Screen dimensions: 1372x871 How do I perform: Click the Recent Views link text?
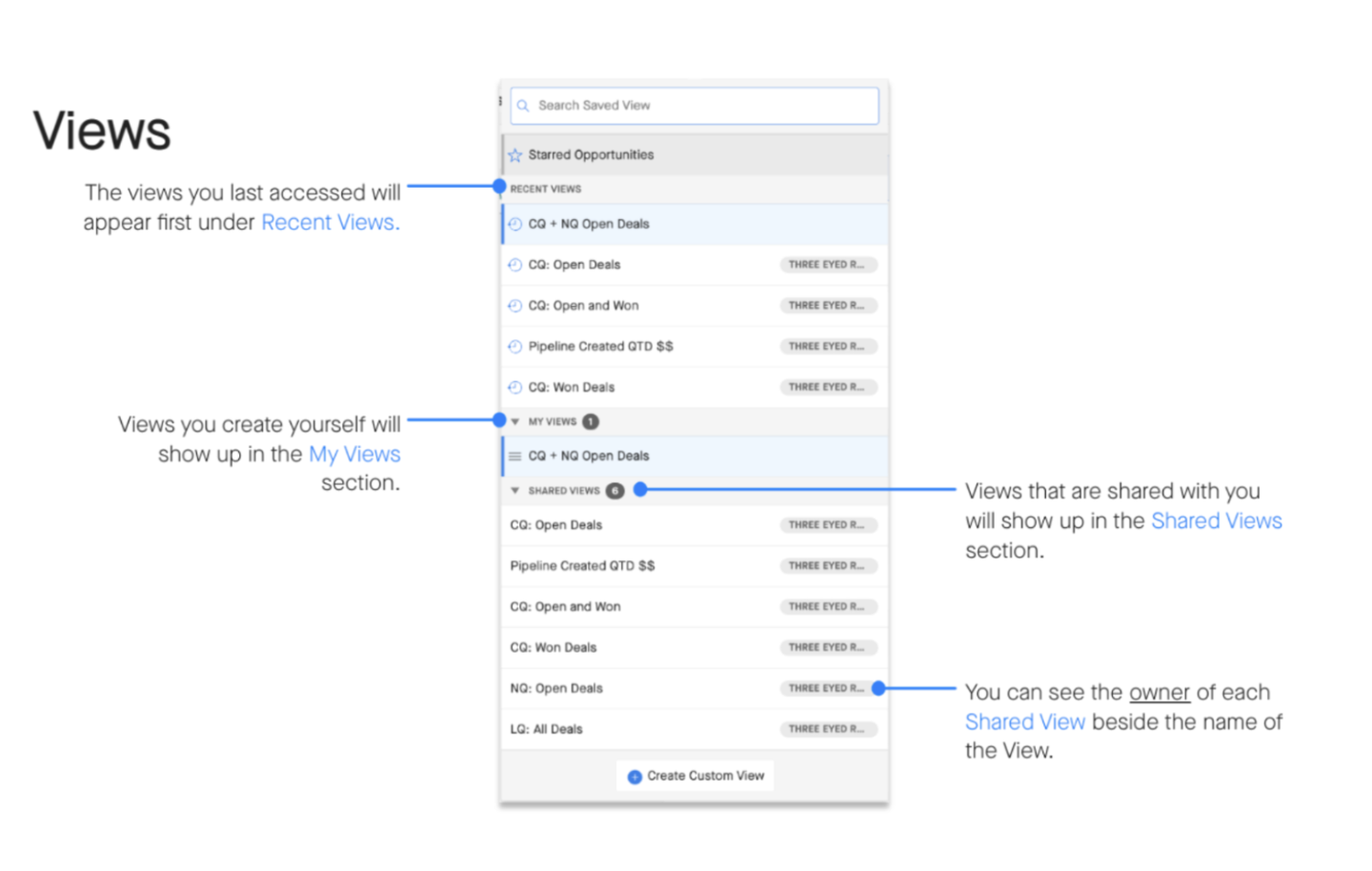point(330,222)
